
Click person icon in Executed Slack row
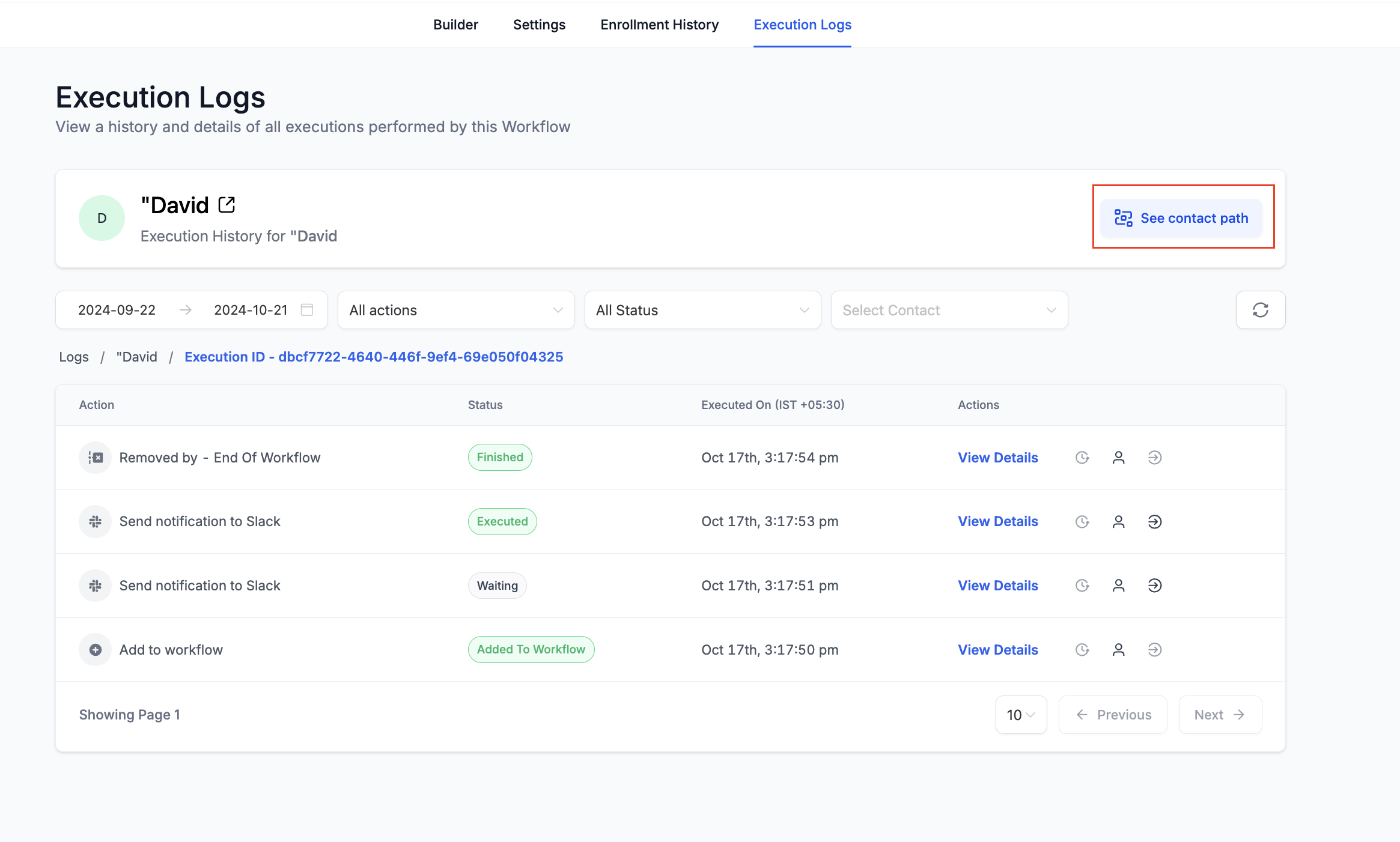[1118, 521]
